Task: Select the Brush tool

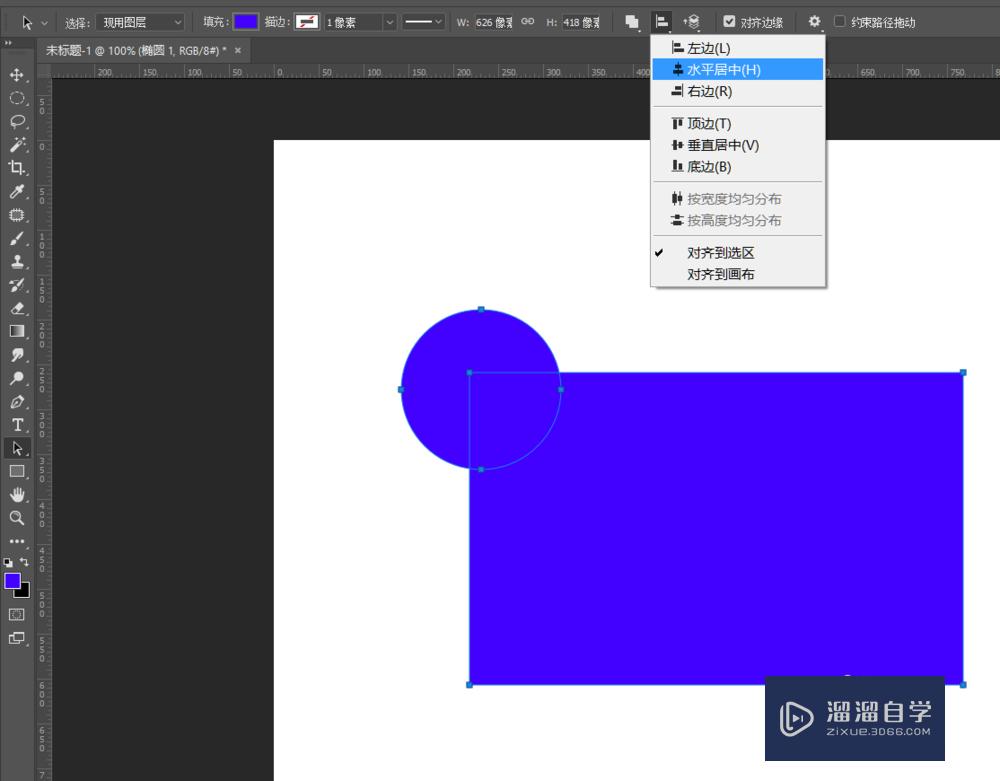Action: point(17,238)
